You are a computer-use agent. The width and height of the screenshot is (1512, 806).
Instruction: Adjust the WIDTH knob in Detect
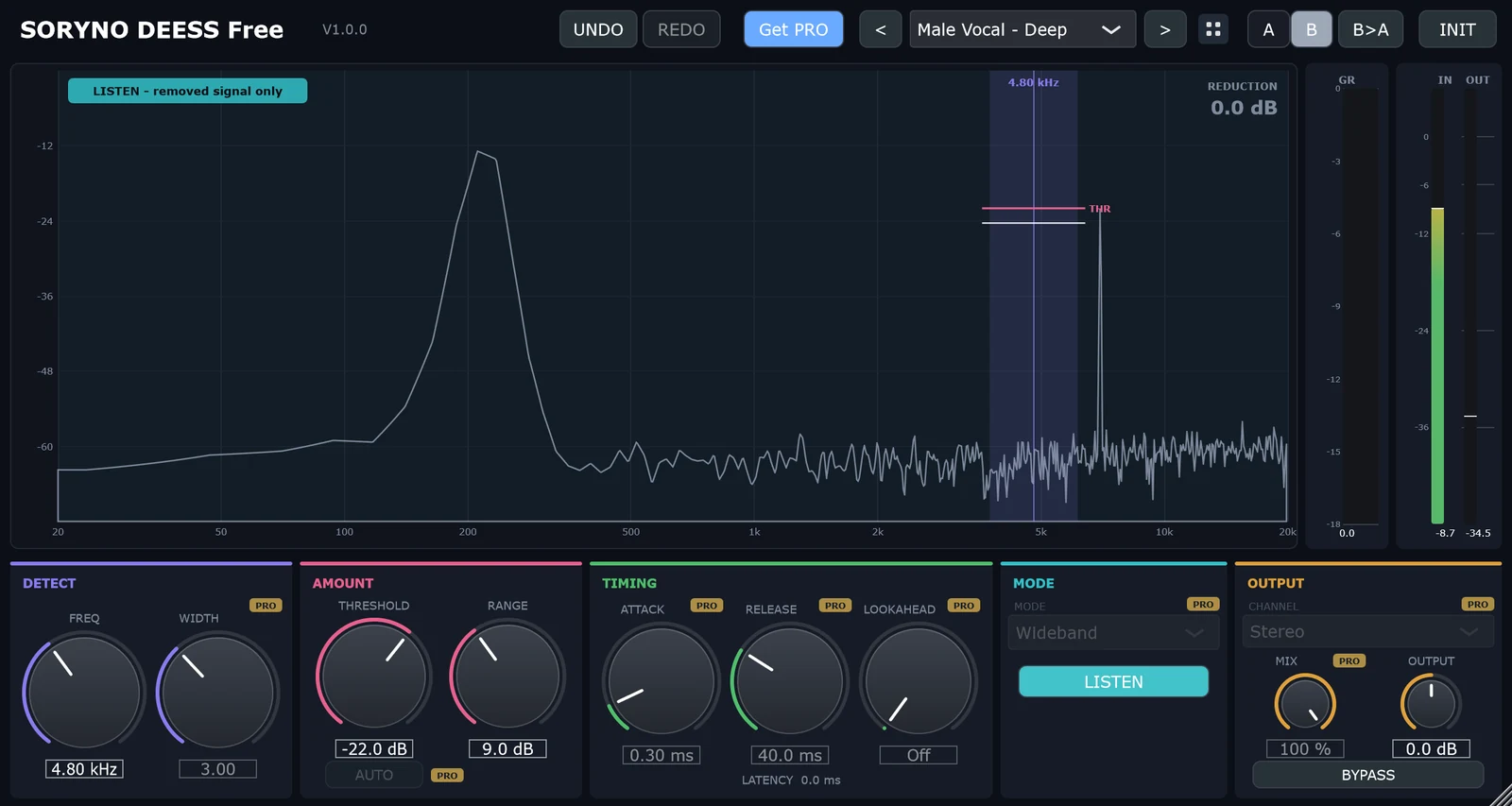pyautogui.click(x=217, y=692)
